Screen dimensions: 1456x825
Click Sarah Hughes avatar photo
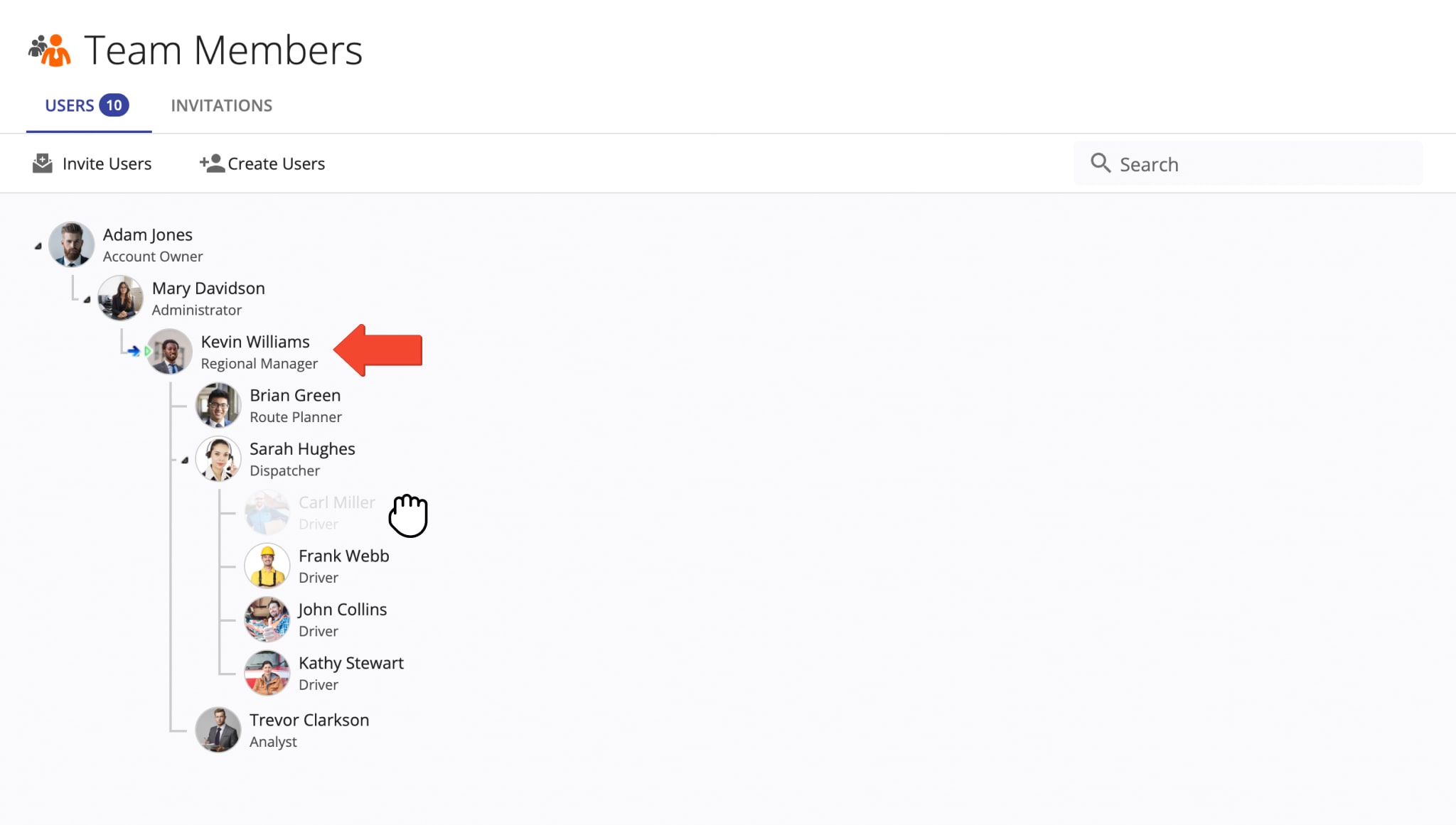(x=218, y=459)
